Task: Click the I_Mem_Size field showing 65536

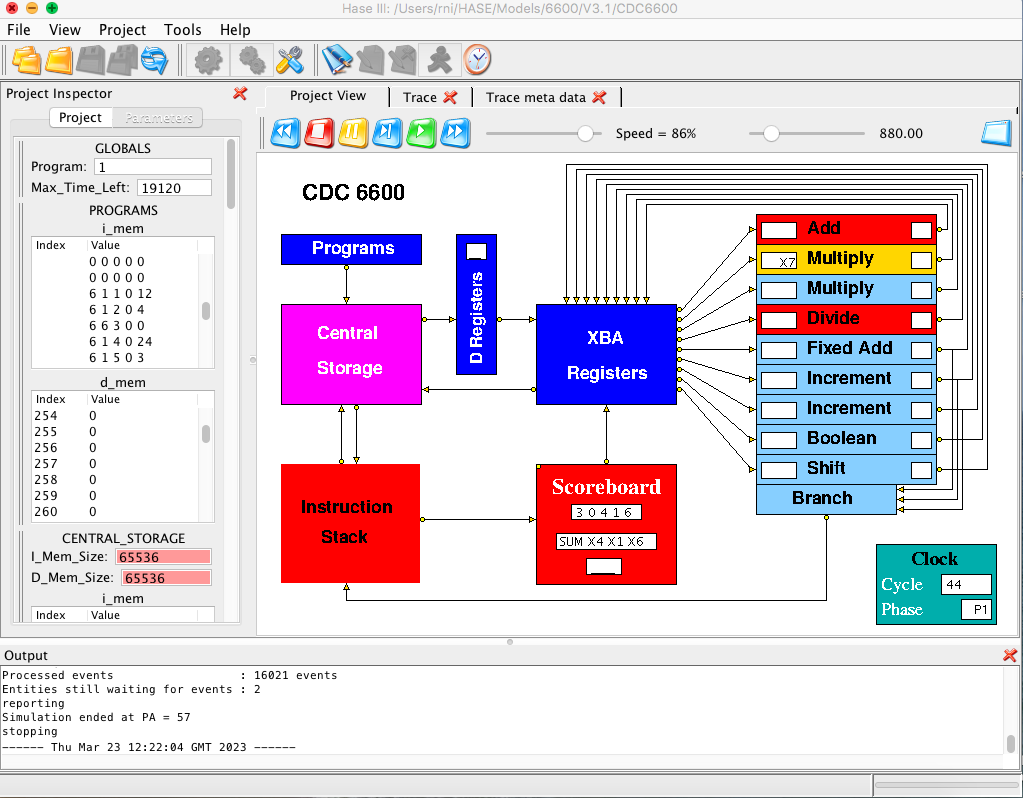Action: [163, 557]
